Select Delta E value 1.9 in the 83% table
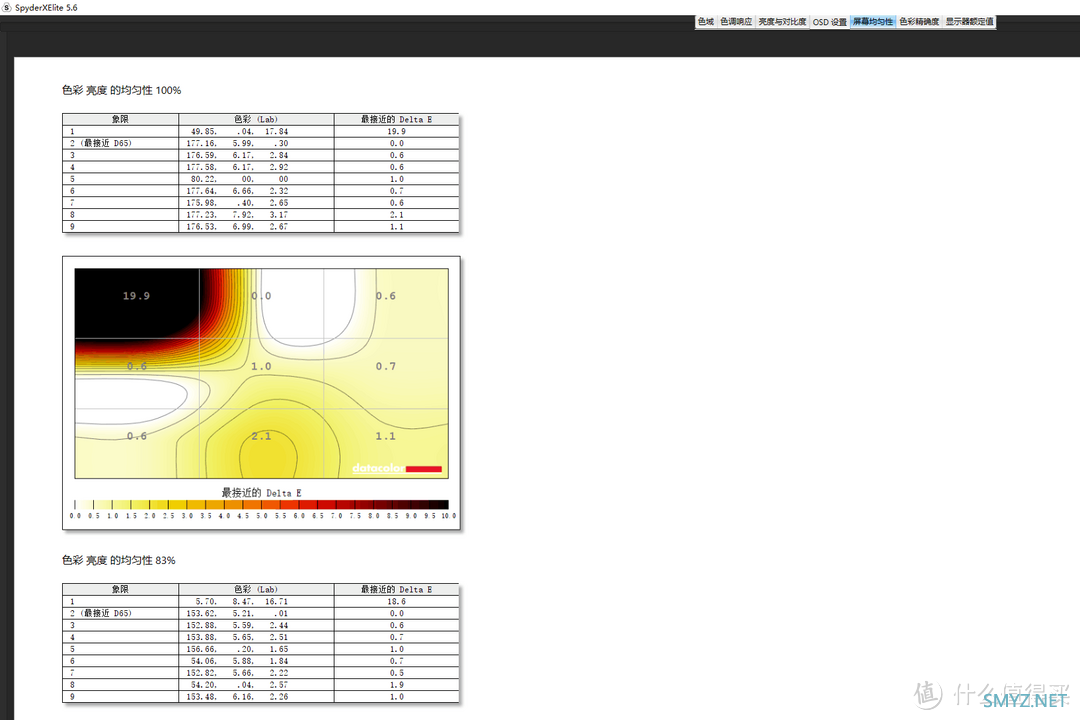 (x=397, y=685)
